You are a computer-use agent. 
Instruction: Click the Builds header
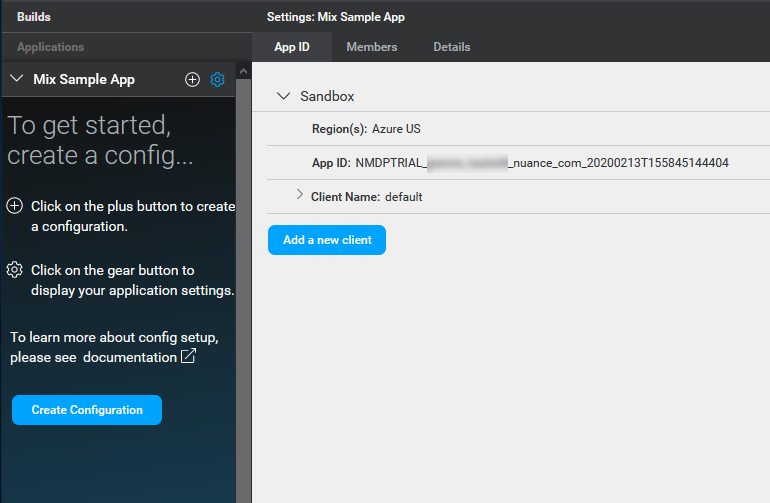[33, 17]
